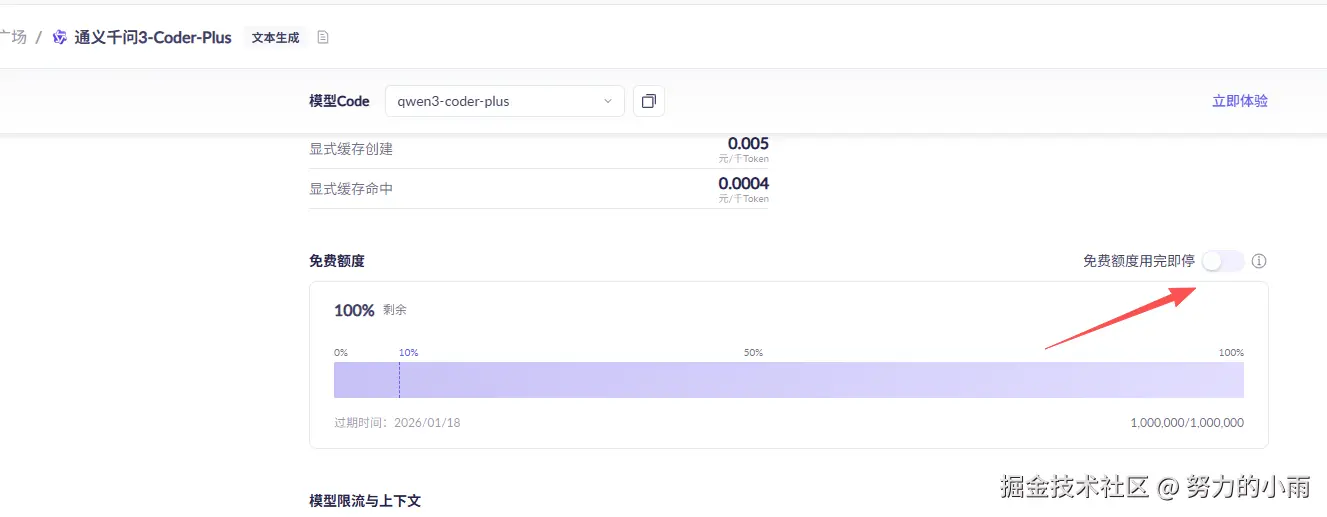Click the 模型Code label
Image resolution: width=1327 pixels, height=517 pixels.
pyautogui.click(x=339, y=101)
